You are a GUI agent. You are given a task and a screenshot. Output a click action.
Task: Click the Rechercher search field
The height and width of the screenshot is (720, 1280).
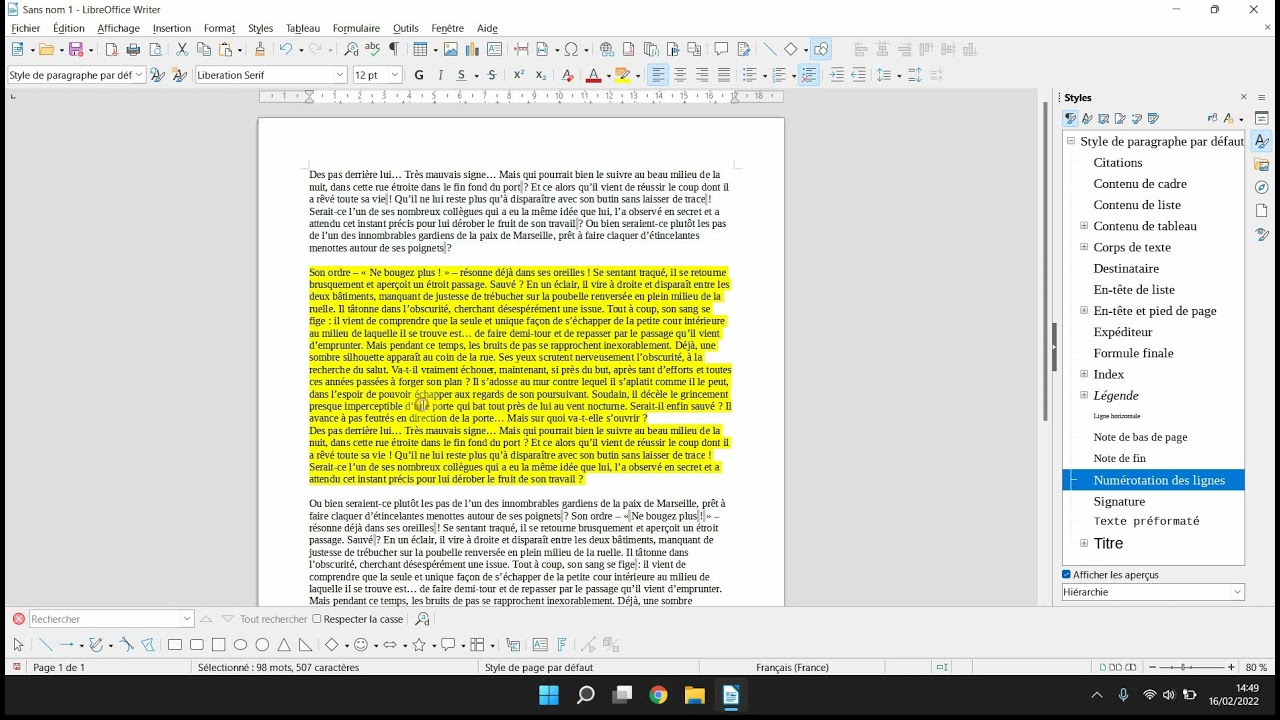coord(110,619)
